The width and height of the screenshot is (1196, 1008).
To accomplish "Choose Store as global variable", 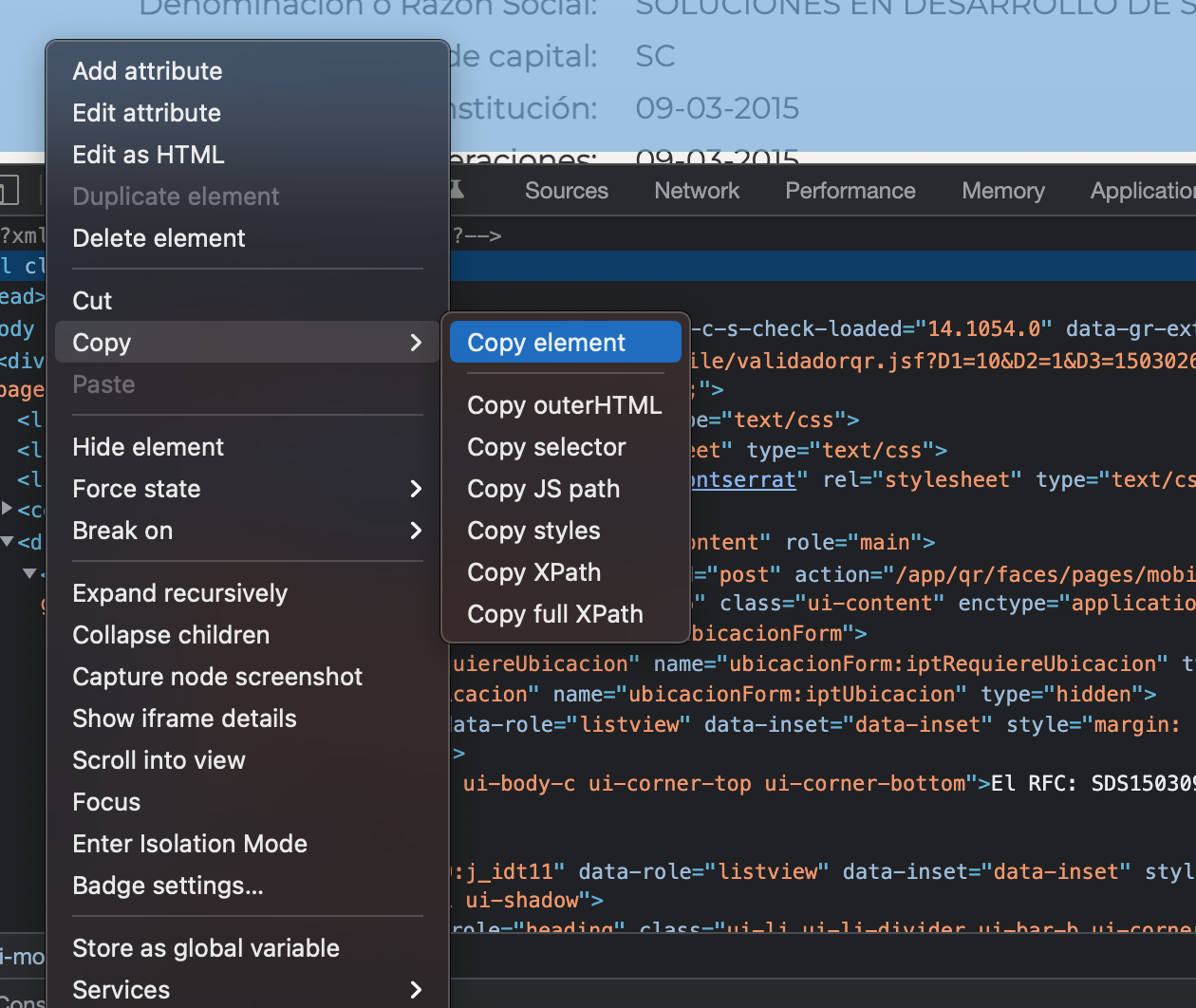I will [247, 948].
